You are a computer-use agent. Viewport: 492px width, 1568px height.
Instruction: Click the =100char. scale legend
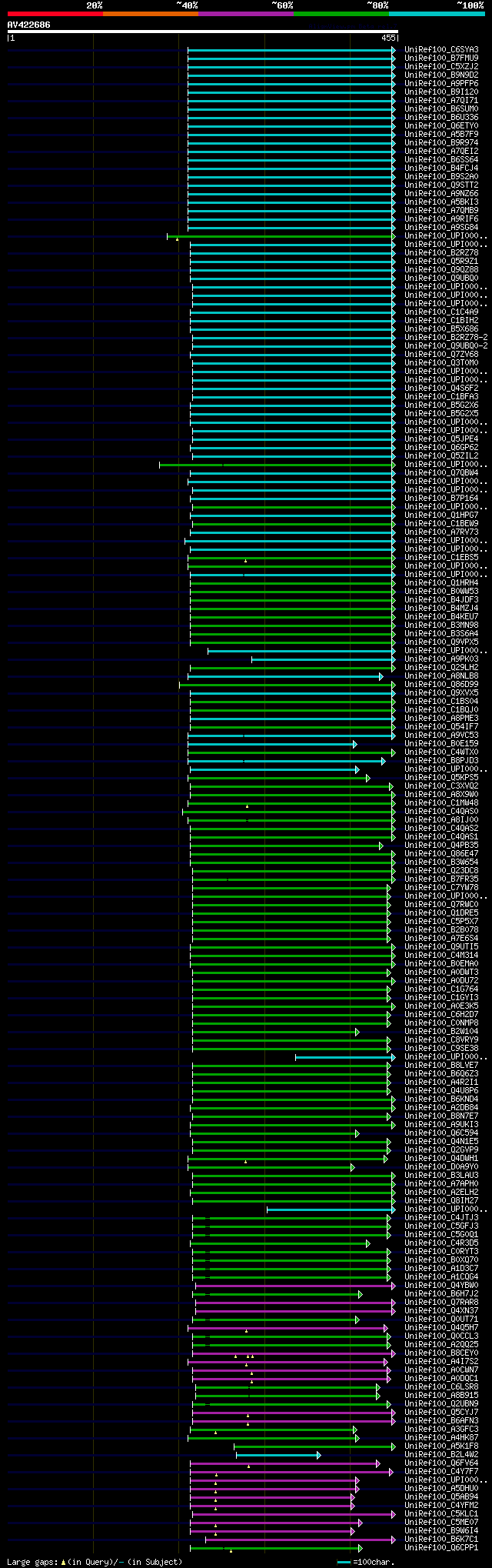click(367, 1562)
